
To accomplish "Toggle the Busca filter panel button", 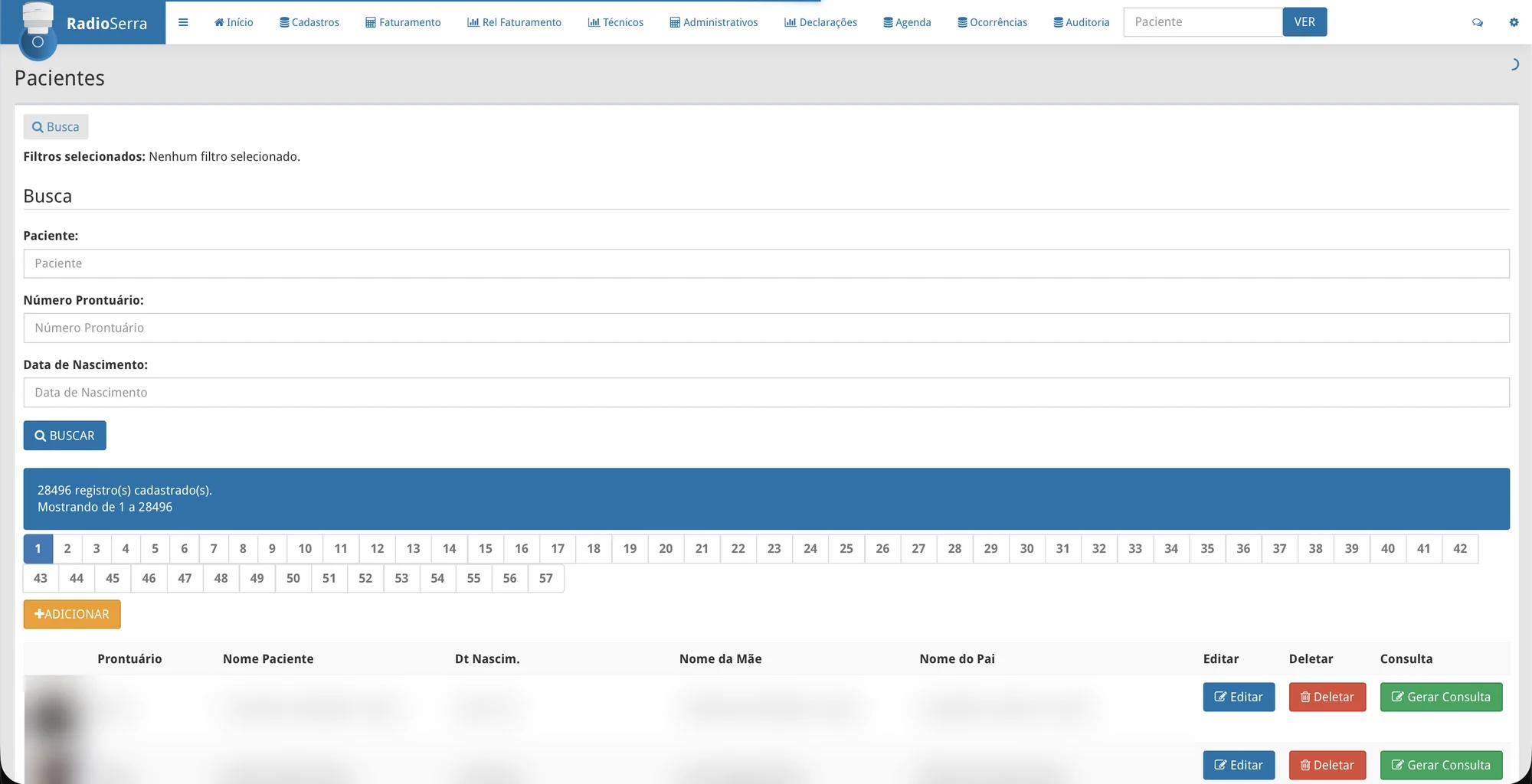I will click(56, 127).
